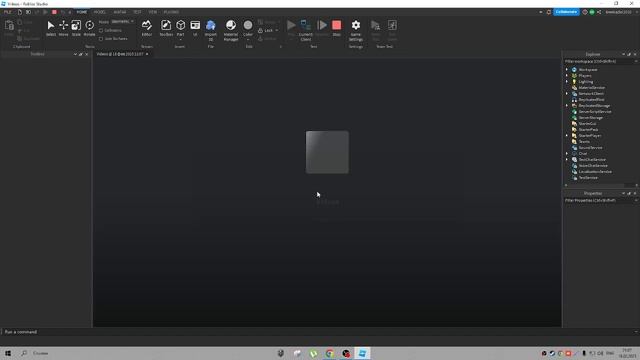Select Workspace in Explorer
Screen dimensions: 640x360
click(588, 70)
